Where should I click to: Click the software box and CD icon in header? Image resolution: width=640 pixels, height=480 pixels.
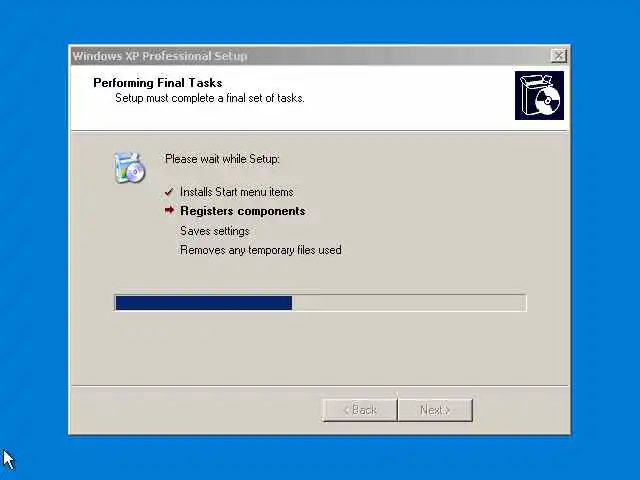[x=539, y=96]
